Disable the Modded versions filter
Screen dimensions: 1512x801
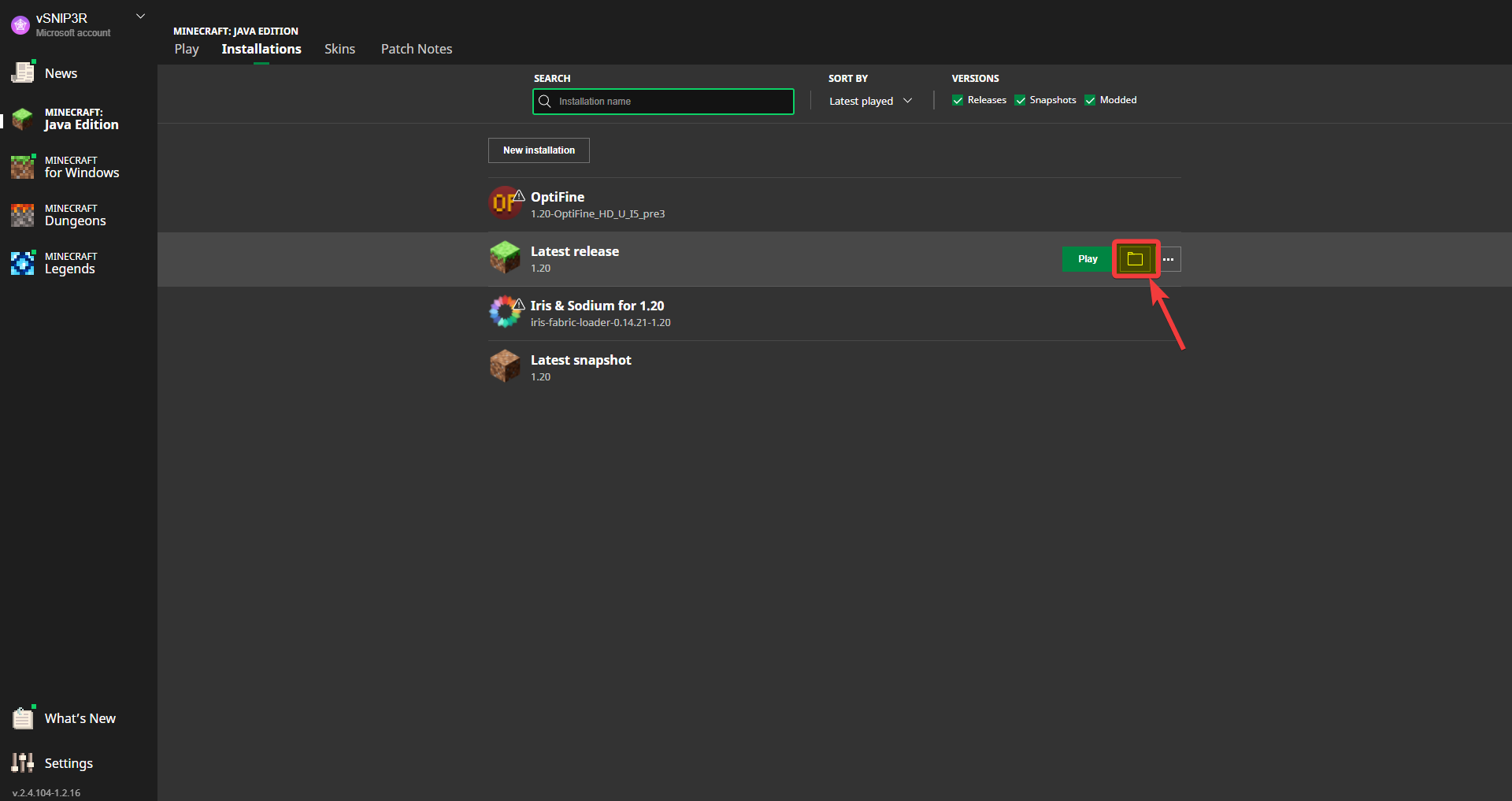click(1090, 100)
